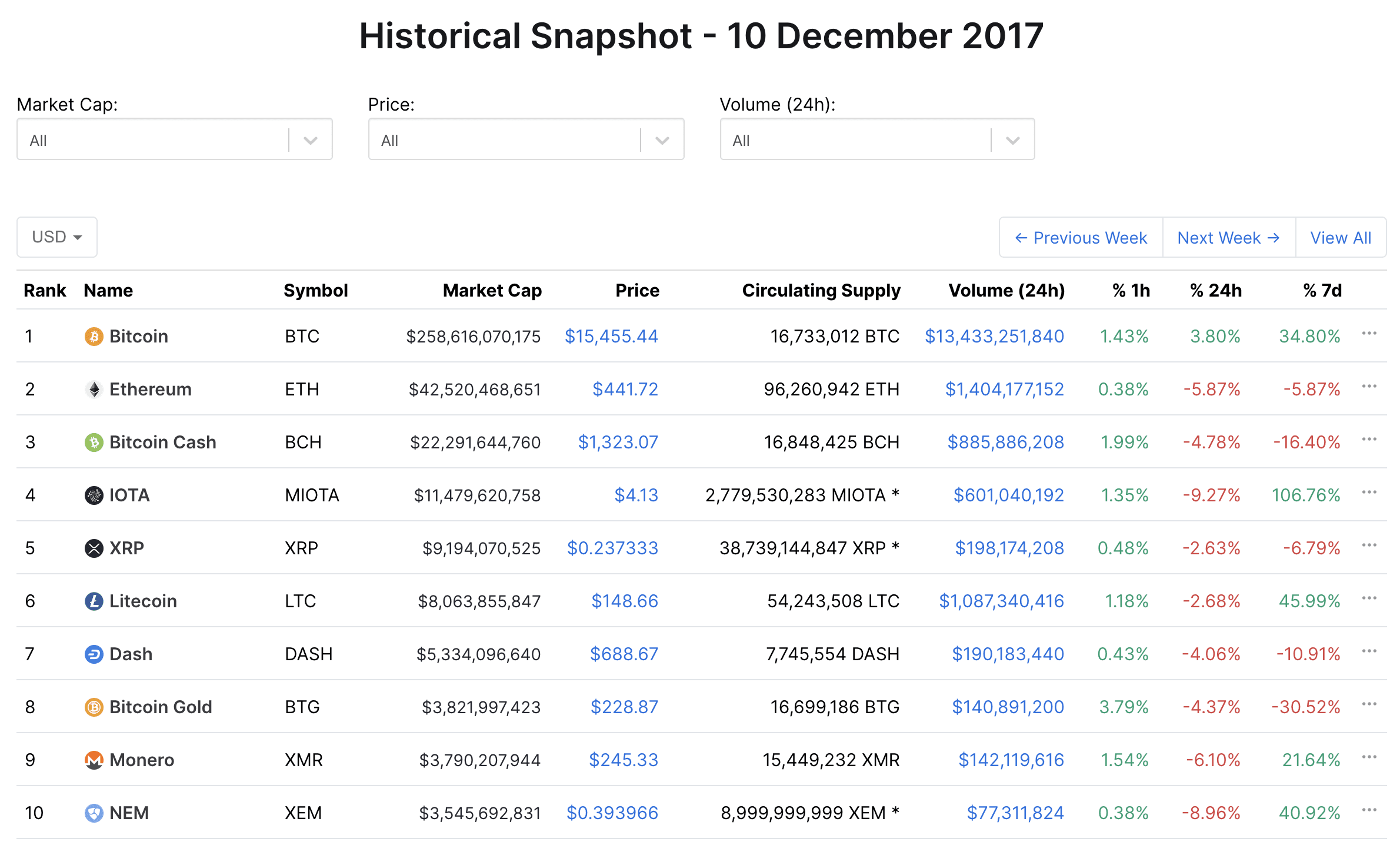Open Bitcoin price link $15,455.44

(x=611, y=337)
